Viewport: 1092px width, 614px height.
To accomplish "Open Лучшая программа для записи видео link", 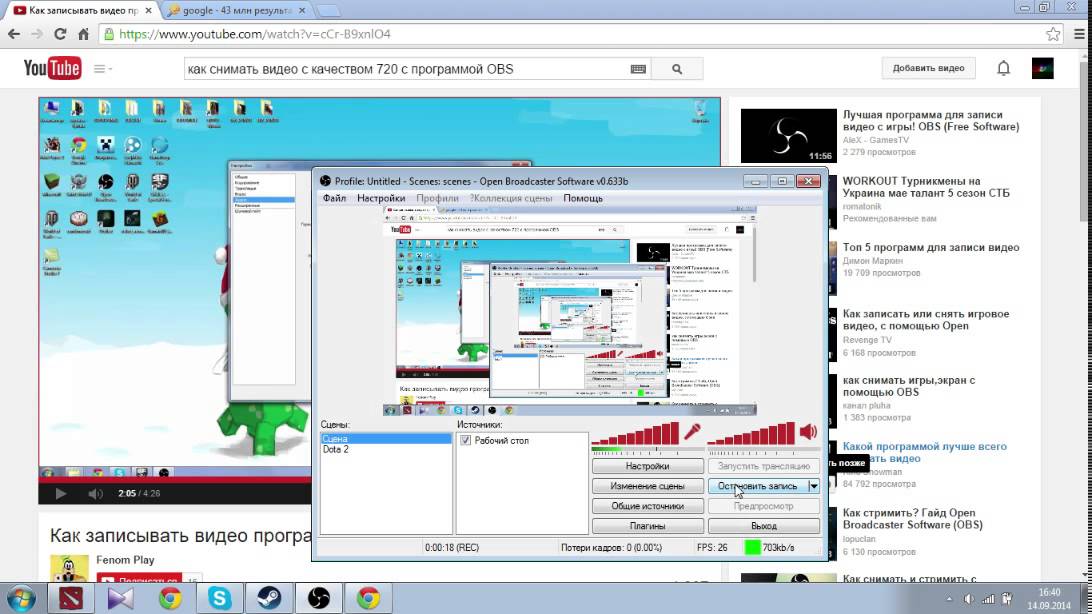I will (x=930, y=120).
